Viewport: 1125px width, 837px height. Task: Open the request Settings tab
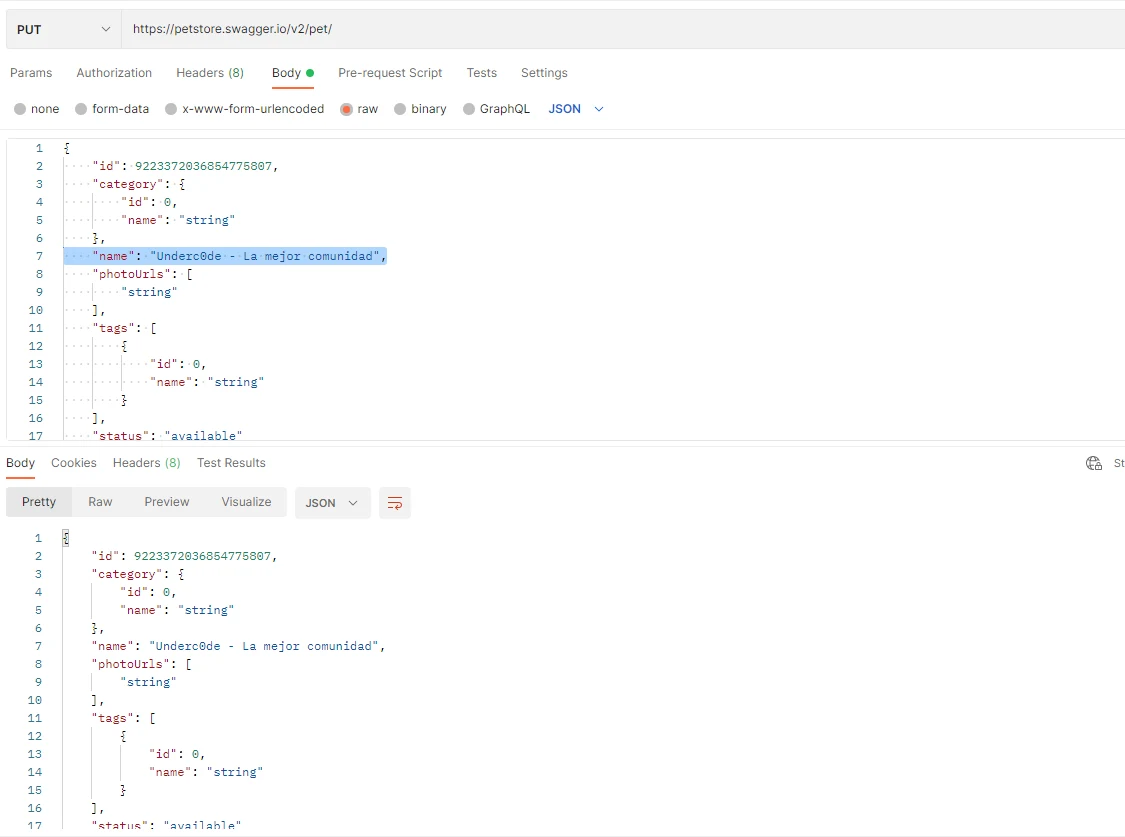click(544, 73)
